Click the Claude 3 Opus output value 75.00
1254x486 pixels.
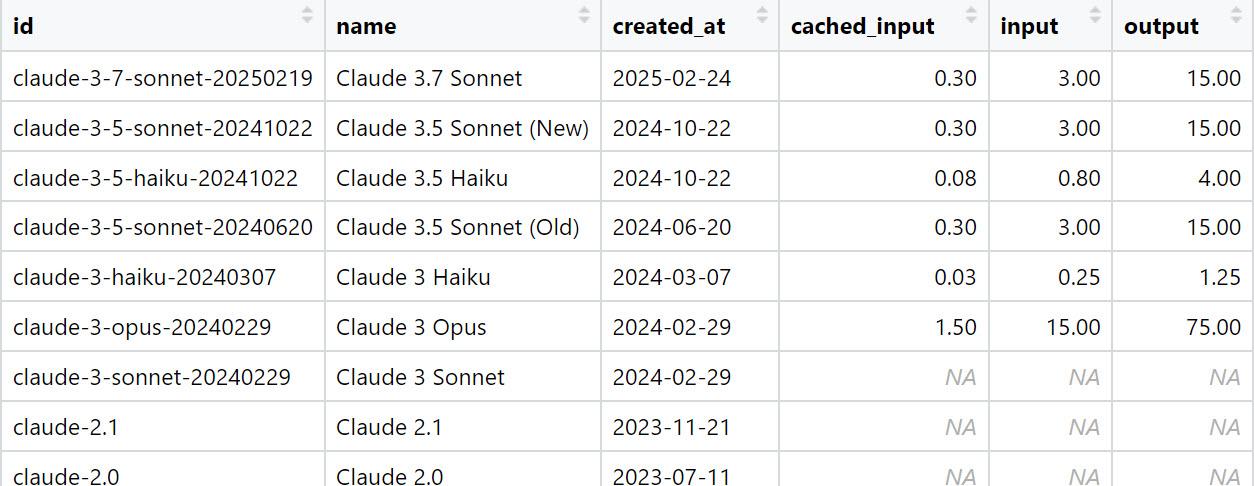1182,327
